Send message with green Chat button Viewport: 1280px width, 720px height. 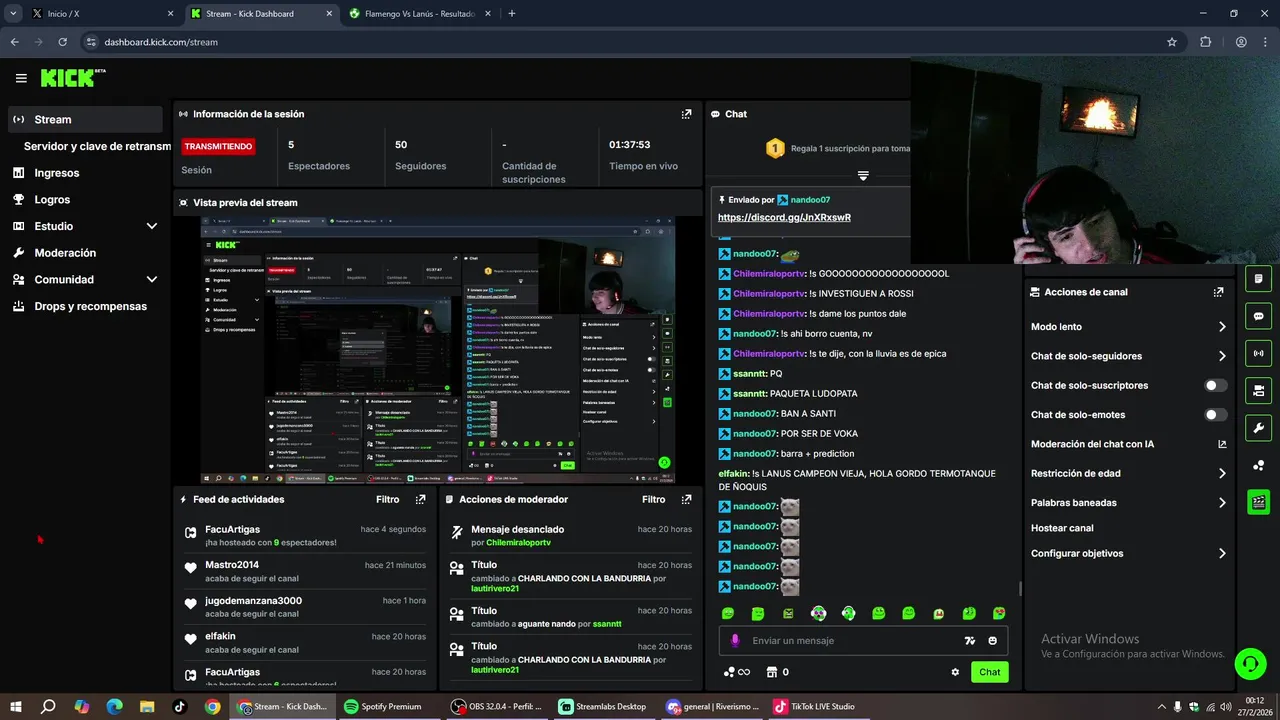click(989, 672)
